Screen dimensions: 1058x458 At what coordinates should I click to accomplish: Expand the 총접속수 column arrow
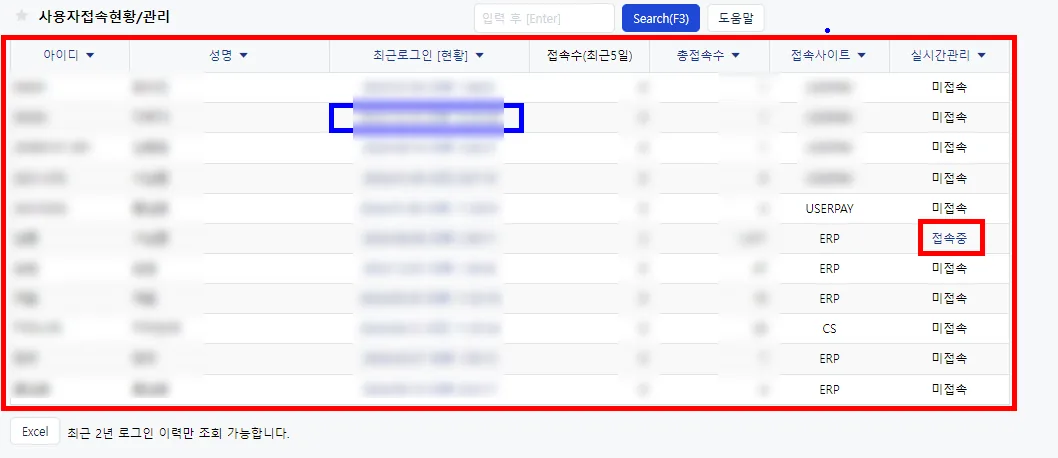[x=735, y=56]
